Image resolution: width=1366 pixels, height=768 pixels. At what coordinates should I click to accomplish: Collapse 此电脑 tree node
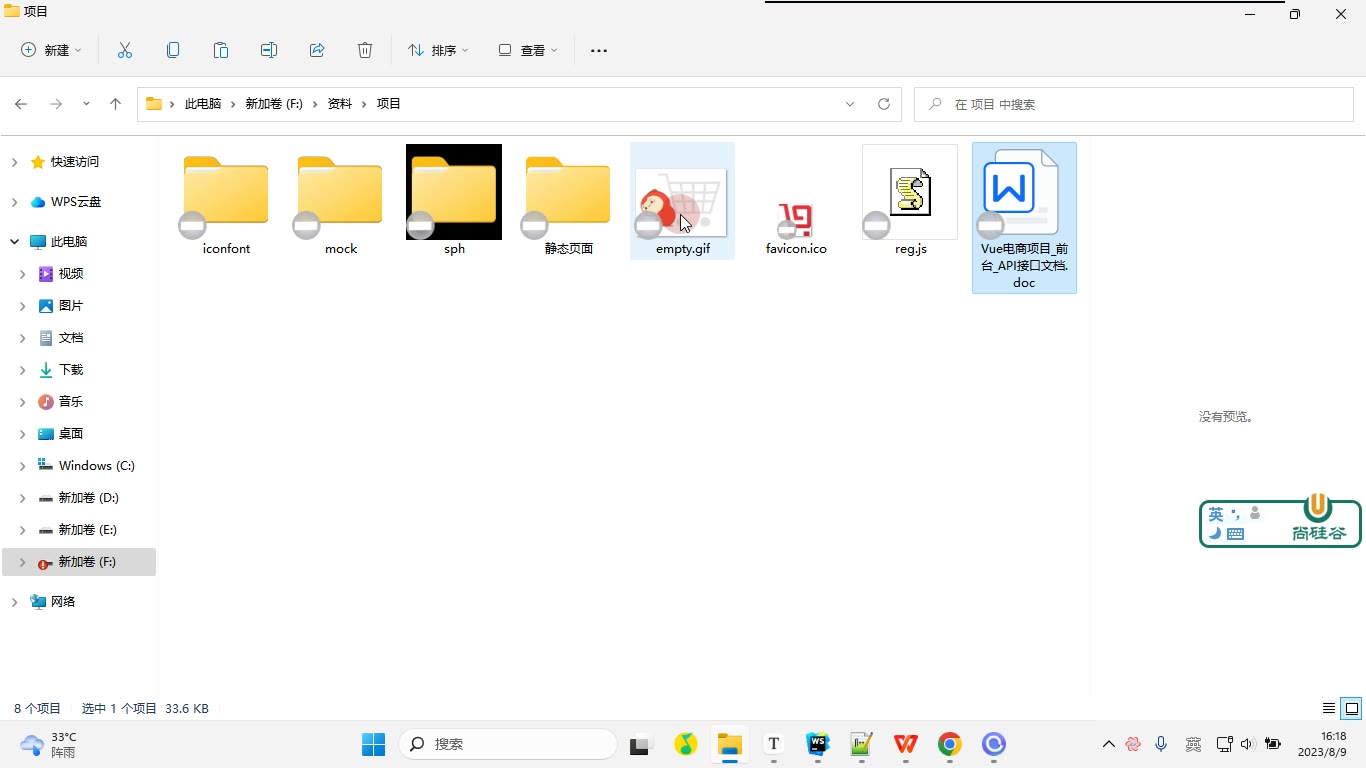pos(14,242)
